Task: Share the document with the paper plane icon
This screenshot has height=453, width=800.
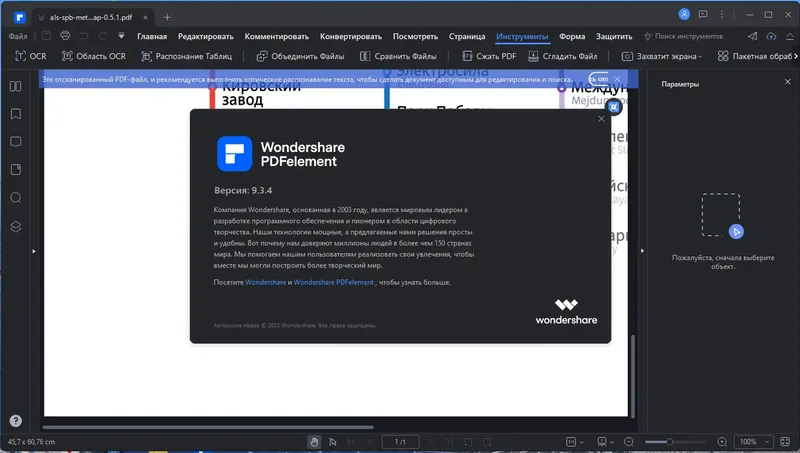Action: click(753, 36)
